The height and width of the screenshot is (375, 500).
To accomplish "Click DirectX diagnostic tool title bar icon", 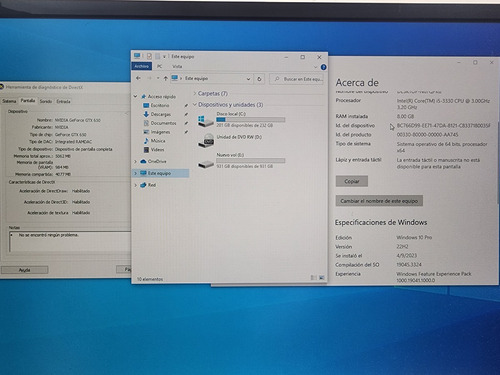I will pos(2,87).
